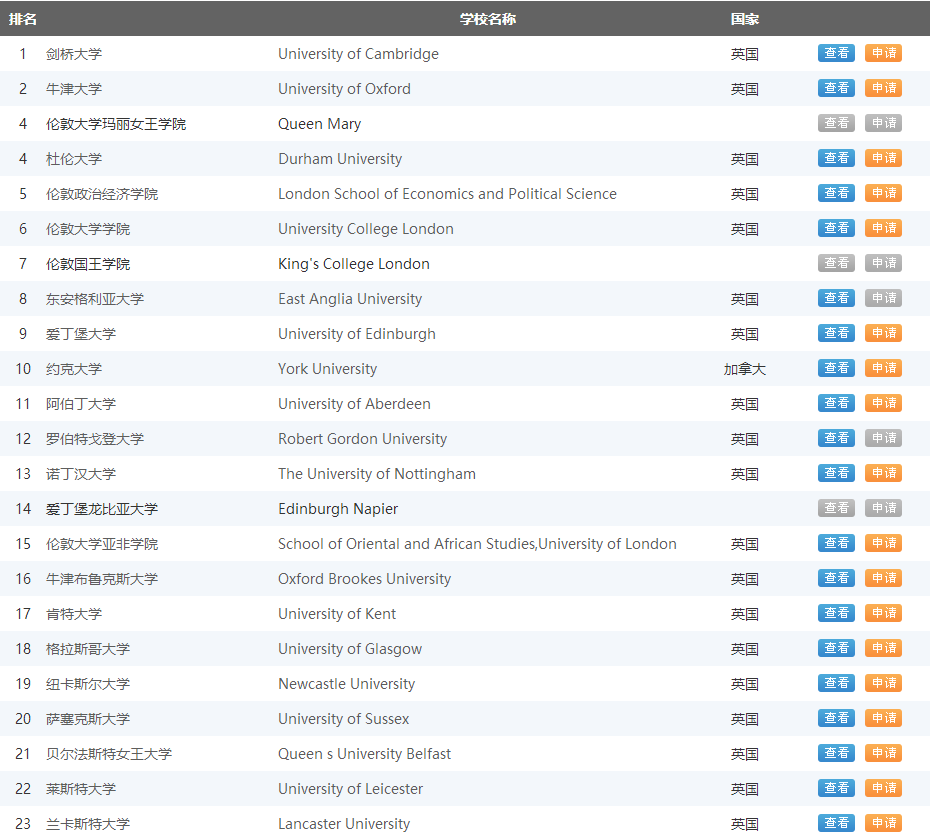This screenshot has width=947, height=838.
Task: Click the 排名 column header
Action: (x=23, y=19)
